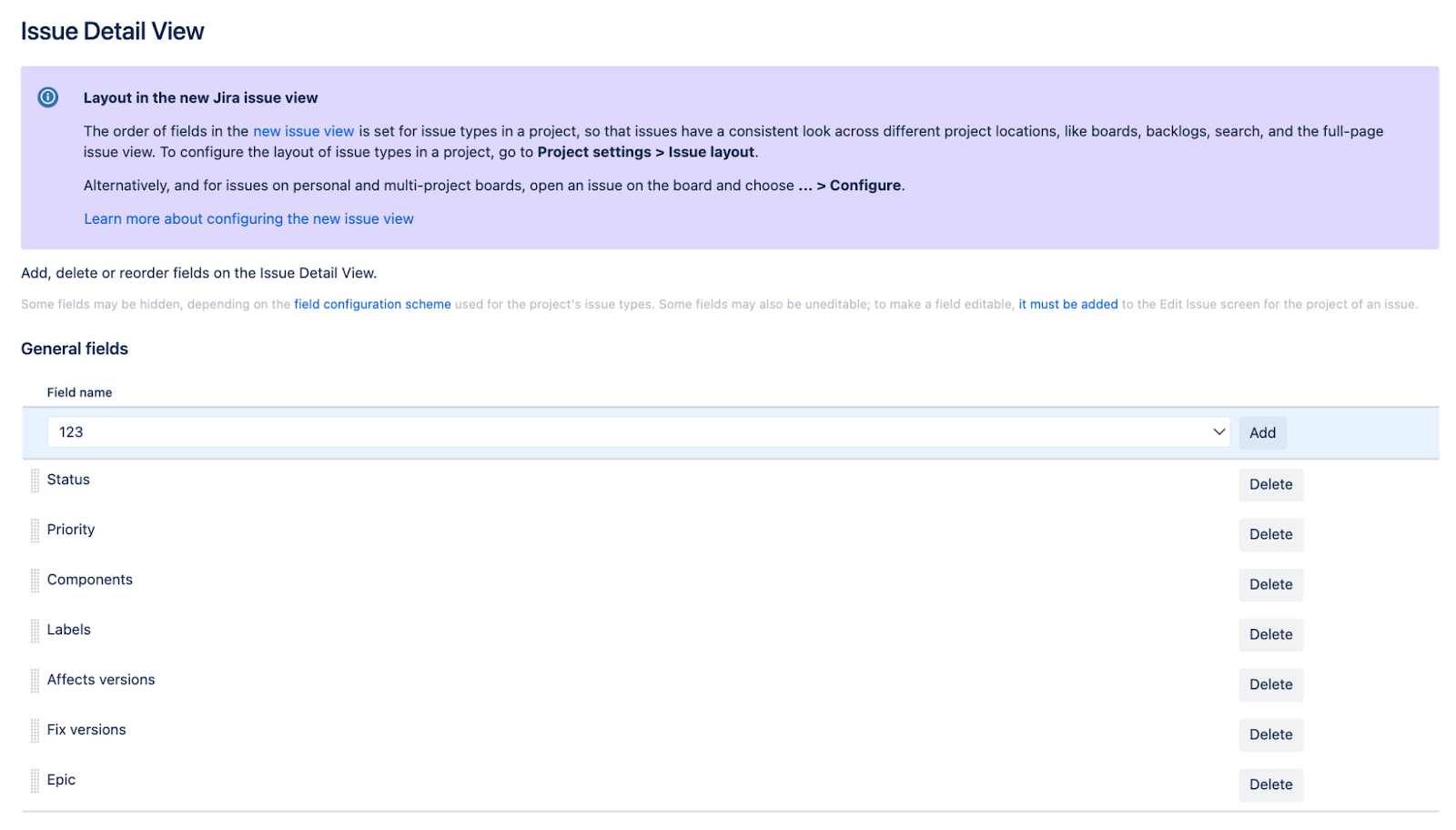Image resolution: width=1456 pixels, height=830 pixels.
Task: Click the 'Issue Detail View' page title
Action: pyautogui.click(x=113, y=31)
